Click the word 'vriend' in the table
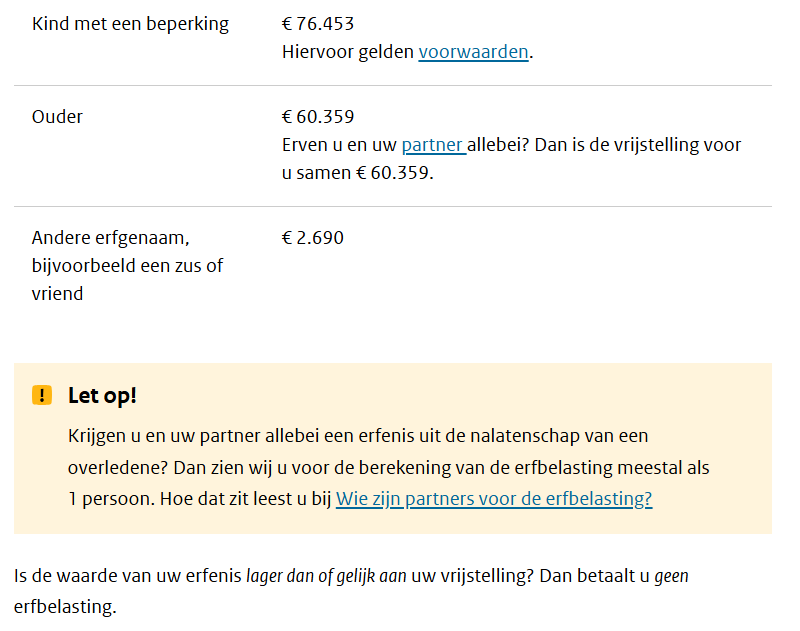The height and width of the screenshot is (631, 800). coord(56,294)
